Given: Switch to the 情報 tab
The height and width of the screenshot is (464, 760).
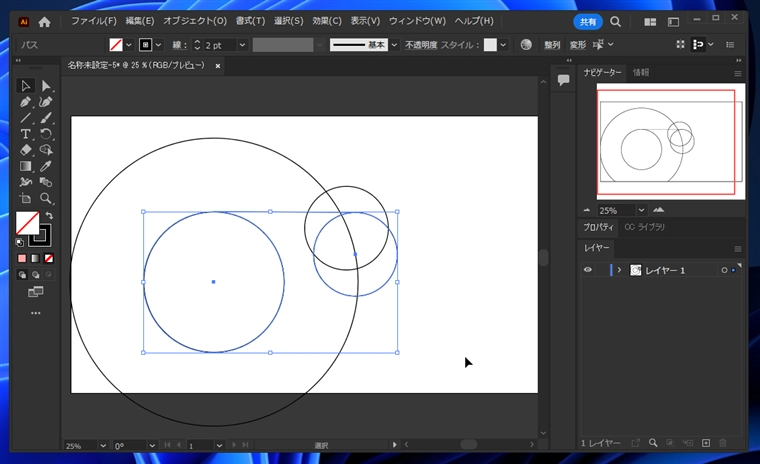Looking at the screenshot, I should pyautogui.click(x=641, y=72).
